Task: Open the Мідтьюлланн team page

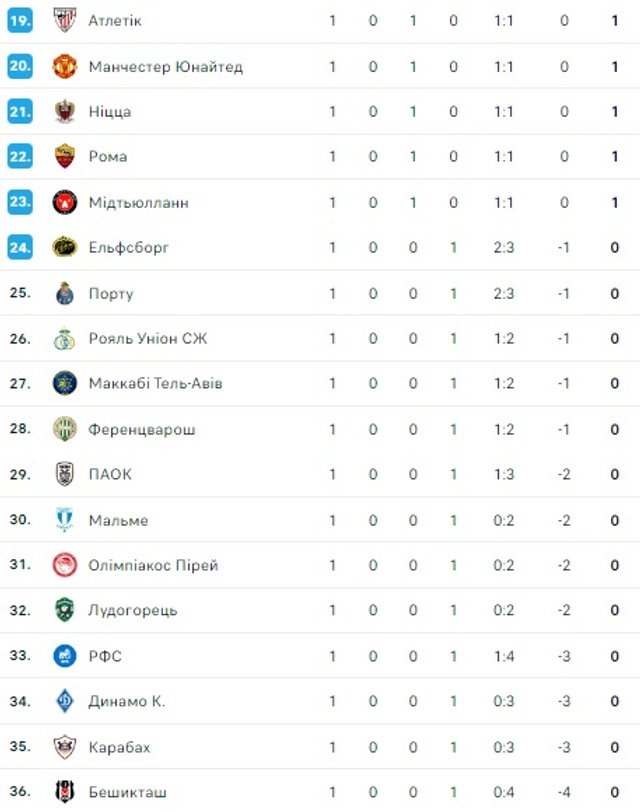Action: point(138,203)
